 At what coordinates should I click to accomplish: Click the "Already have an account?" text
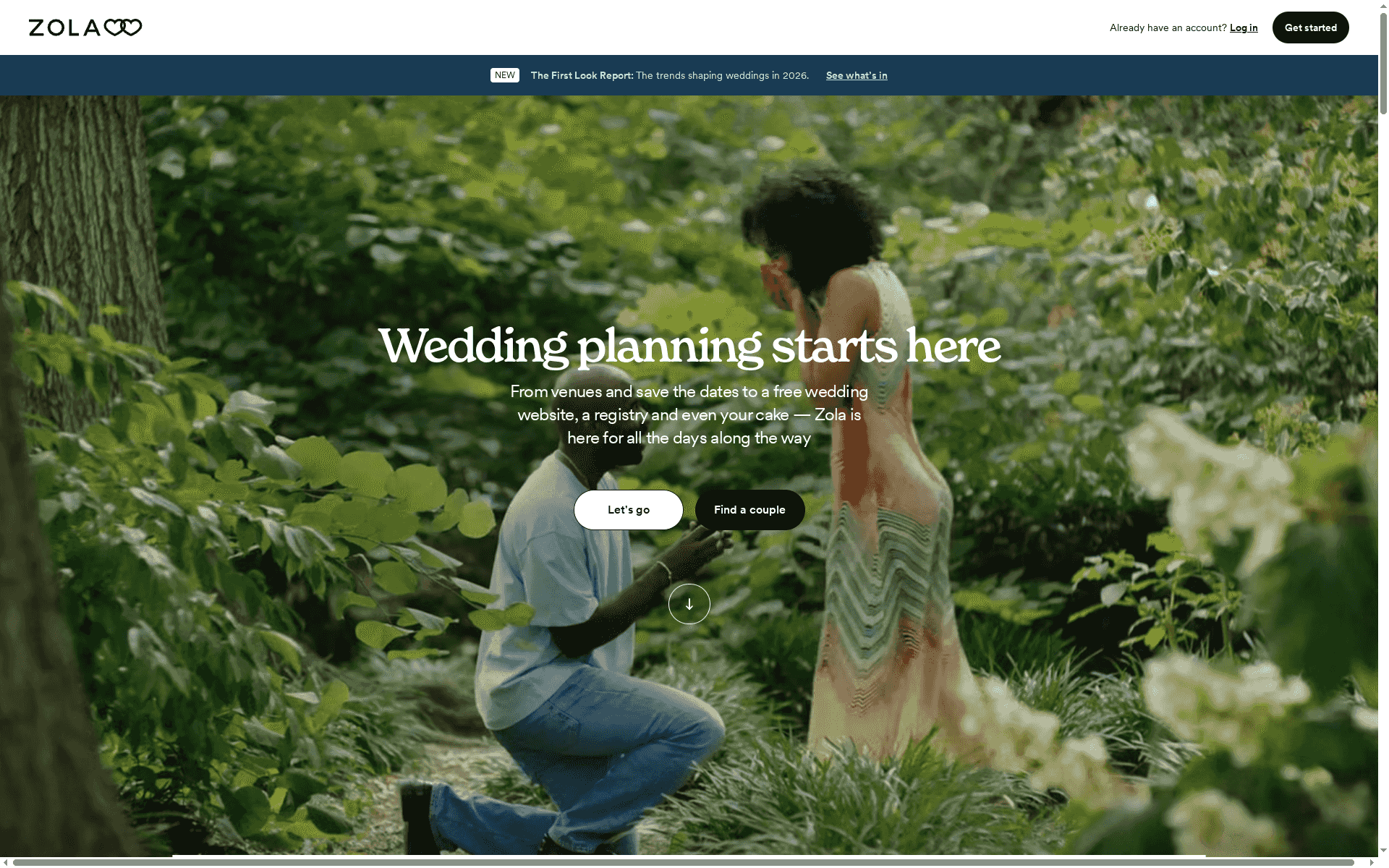pyautogui.click(x=1168, y=27)
